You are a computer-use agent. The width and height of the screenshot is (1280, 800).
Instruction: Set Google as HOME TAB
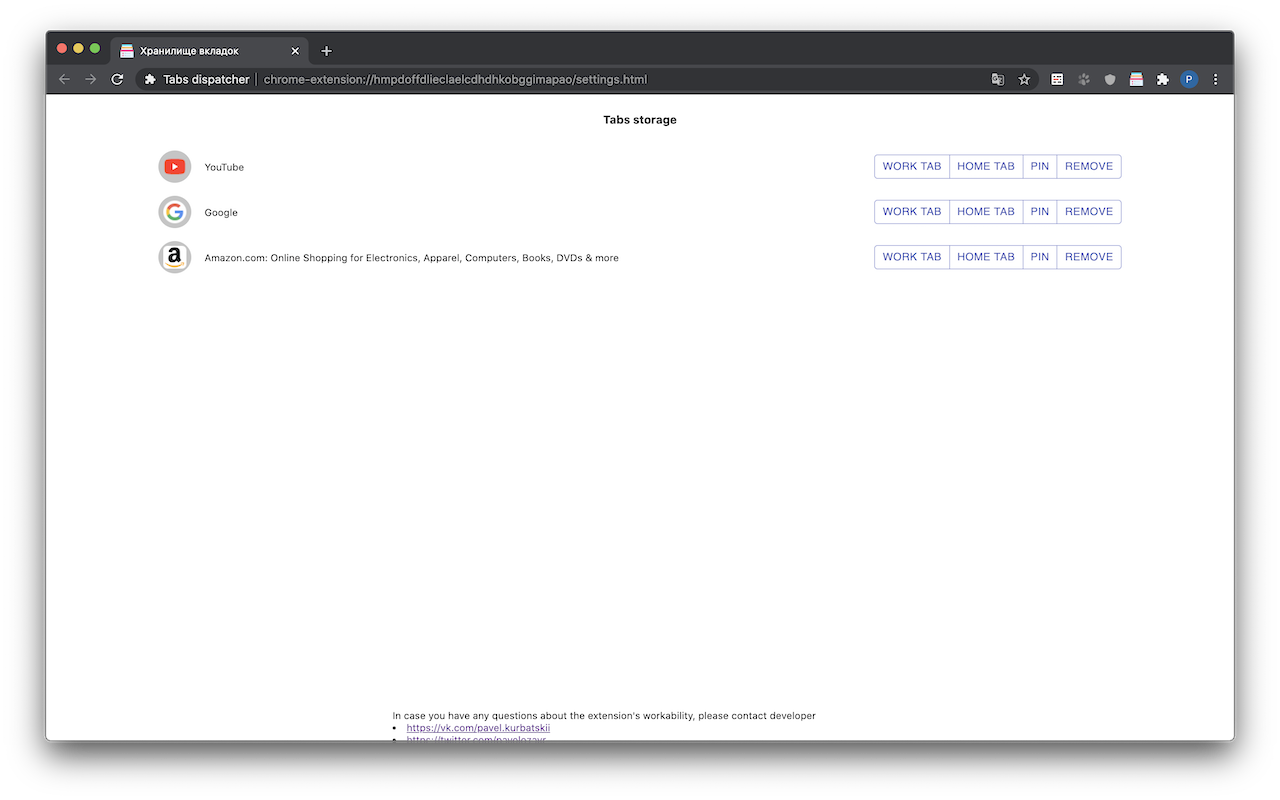[x=986, y=212]
